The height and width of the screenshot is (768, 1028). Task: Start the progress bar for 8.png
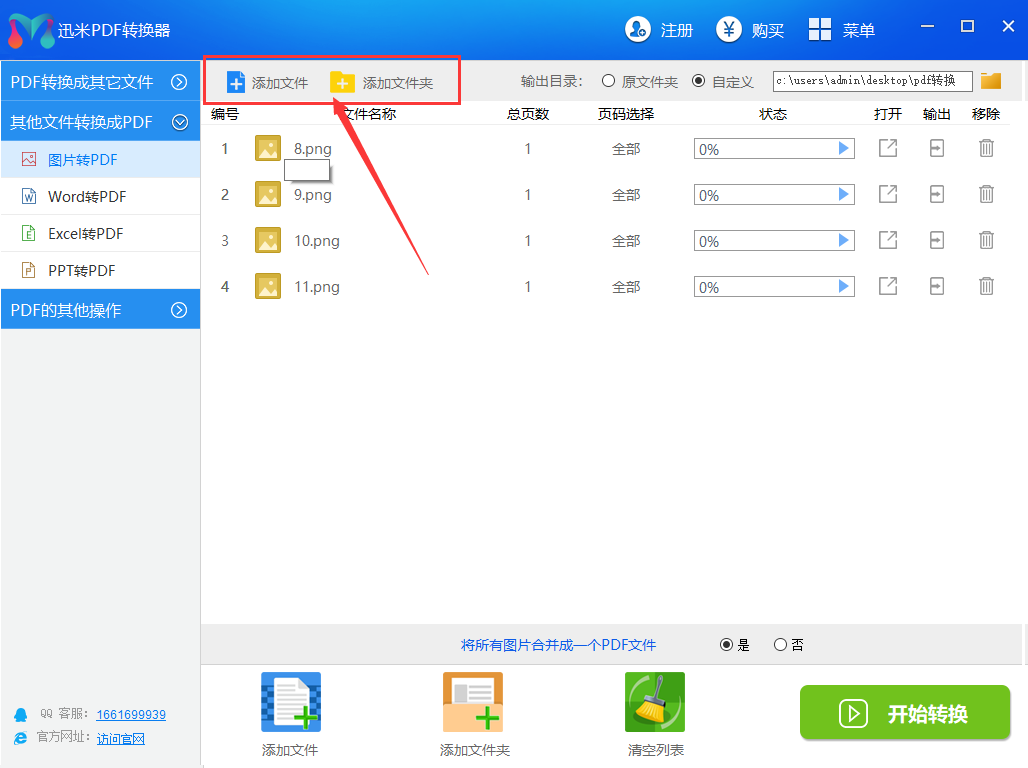click(844, 149)
